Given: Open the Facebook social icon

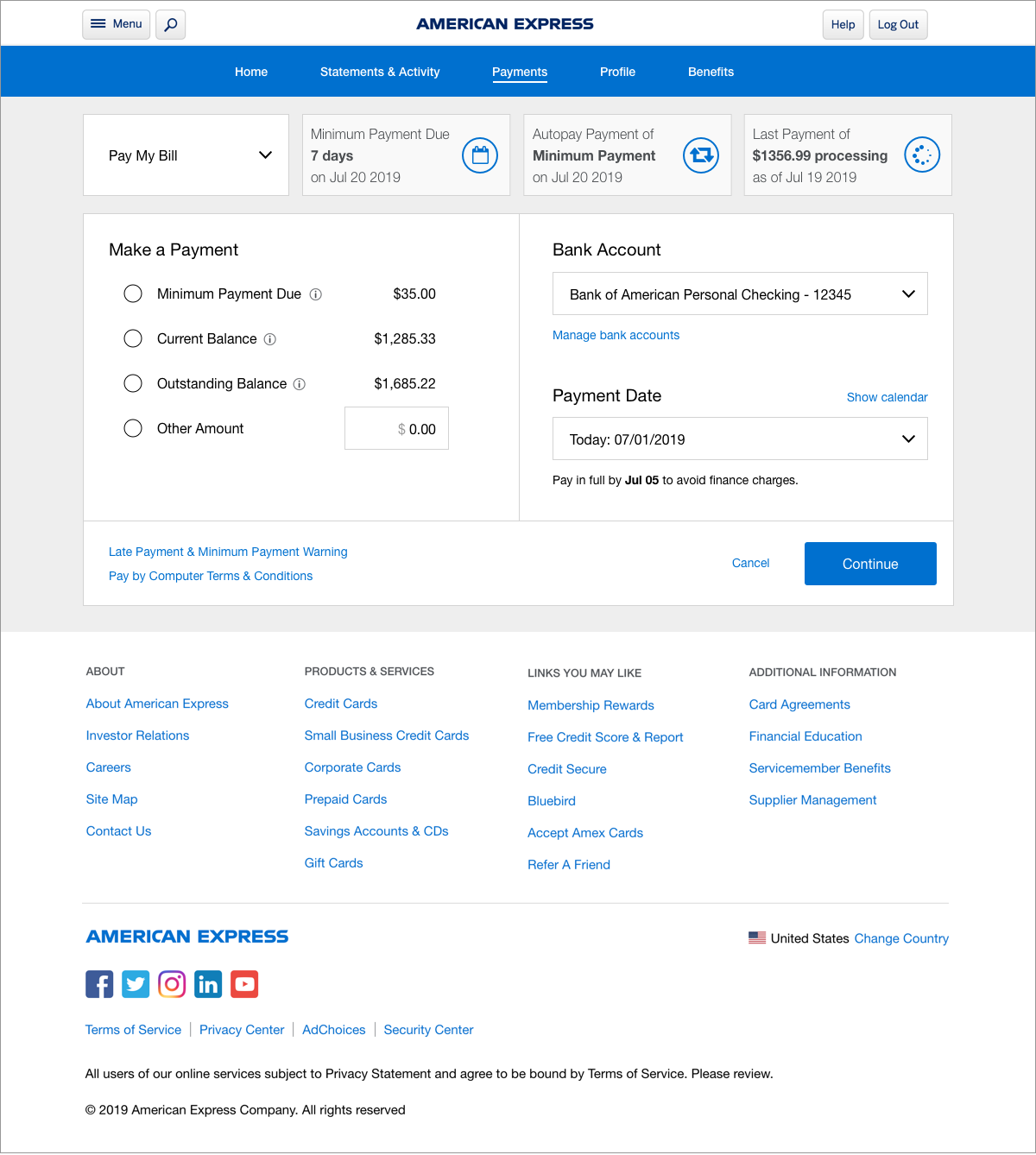Looking at the screenshot, I should [99, 984].
